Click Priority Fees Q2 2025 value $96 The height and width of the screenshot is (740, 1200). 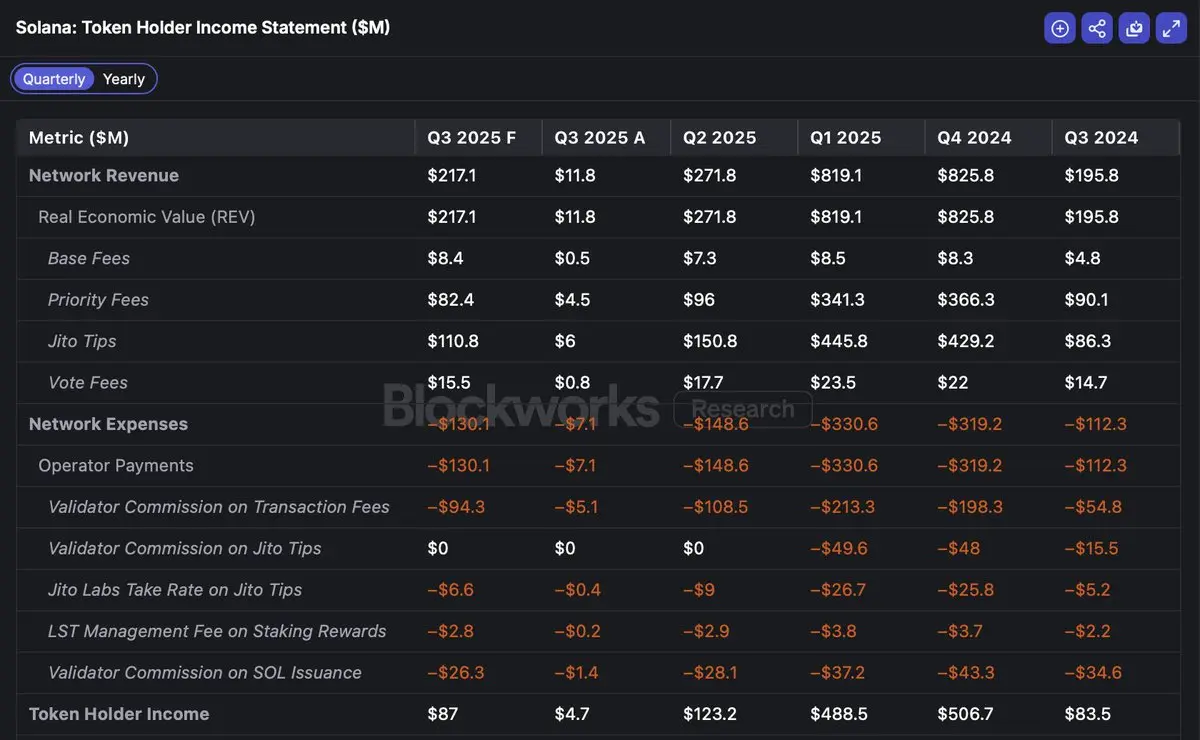pyautogui.click(x=699, y=300)
